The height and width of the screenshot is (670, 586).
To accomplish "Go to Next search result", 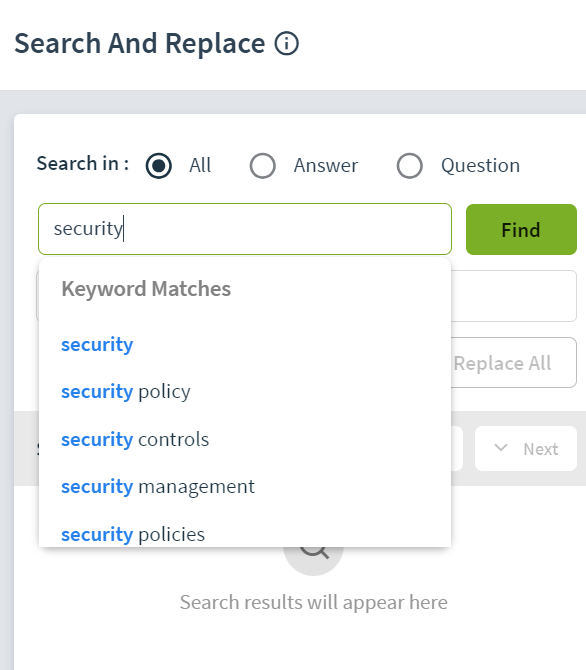I will coord(526,449).
